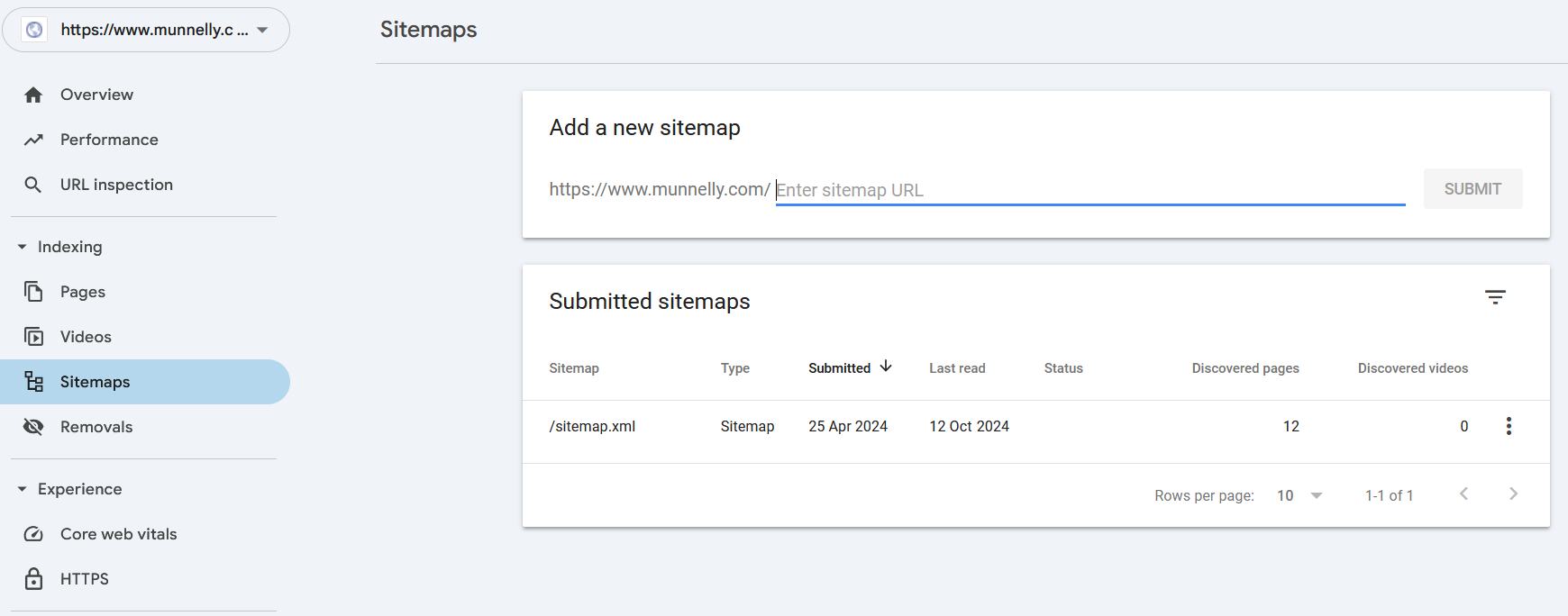Collapse the Indexing section
The height and width of the screenshot is (616, 1568).
pyautogui.click(x=22, y=247)
